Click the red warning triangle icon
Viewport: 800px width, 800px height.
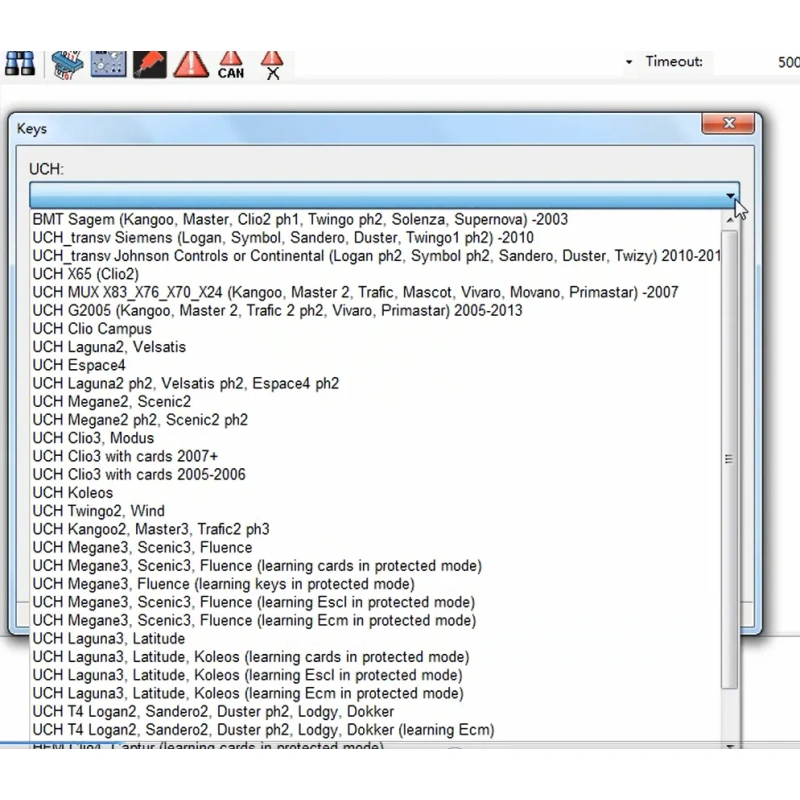point(191,65)
